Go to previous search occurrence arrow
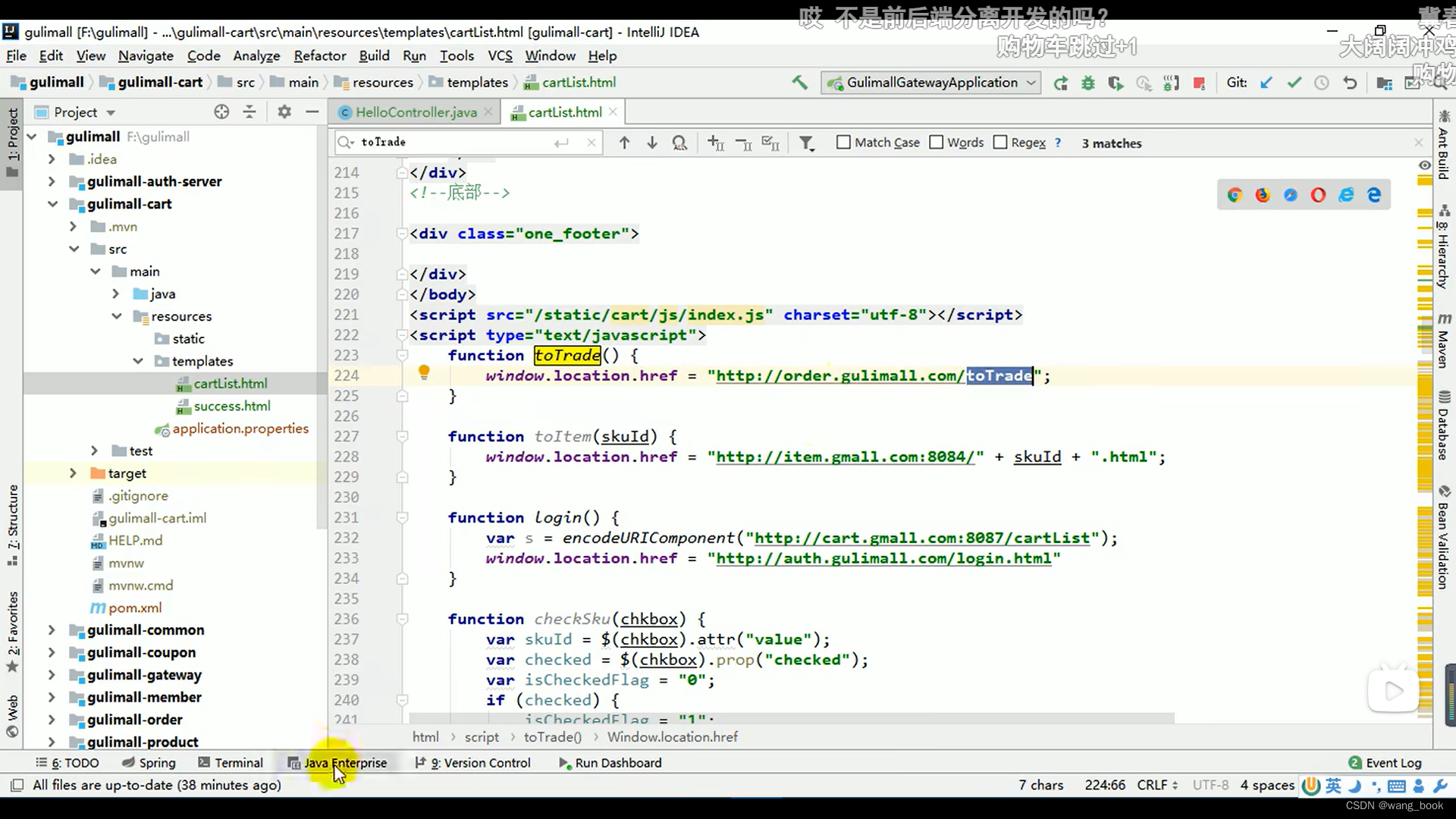Viewport: 1456px width, 819px height. (624, 143)
